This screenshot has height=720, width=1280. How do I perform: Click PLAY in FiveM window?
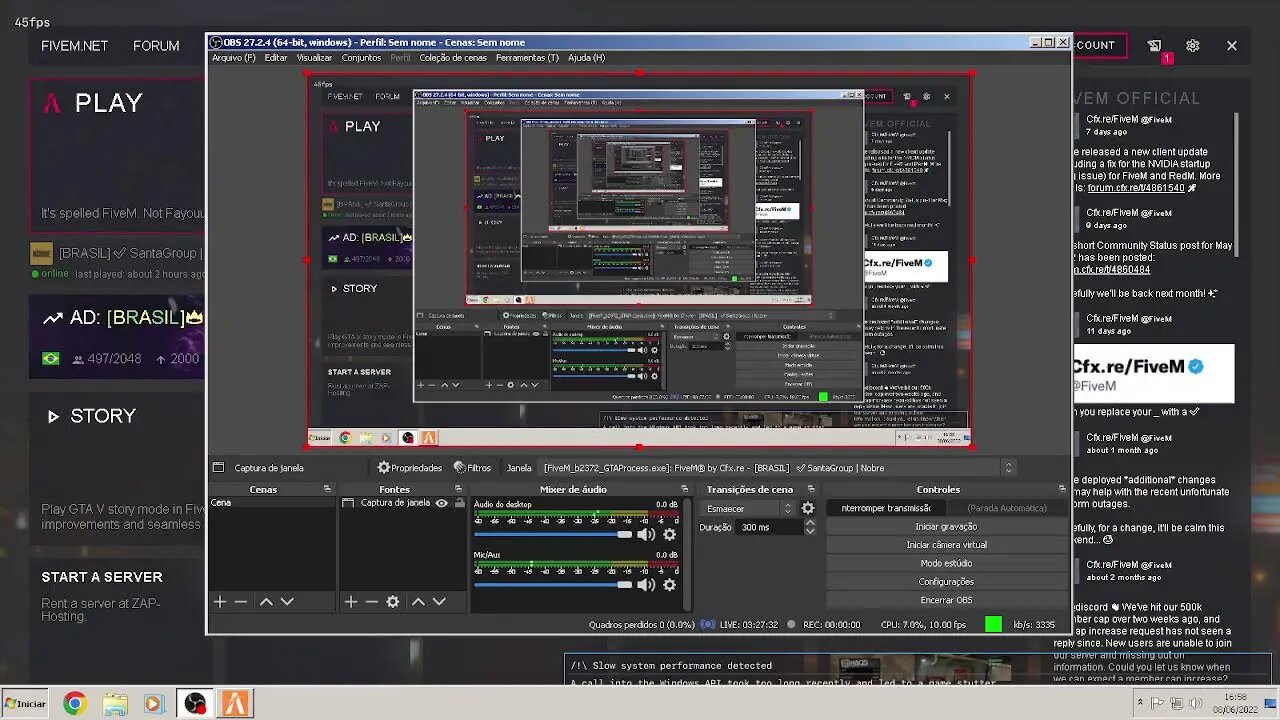point(108,103)
